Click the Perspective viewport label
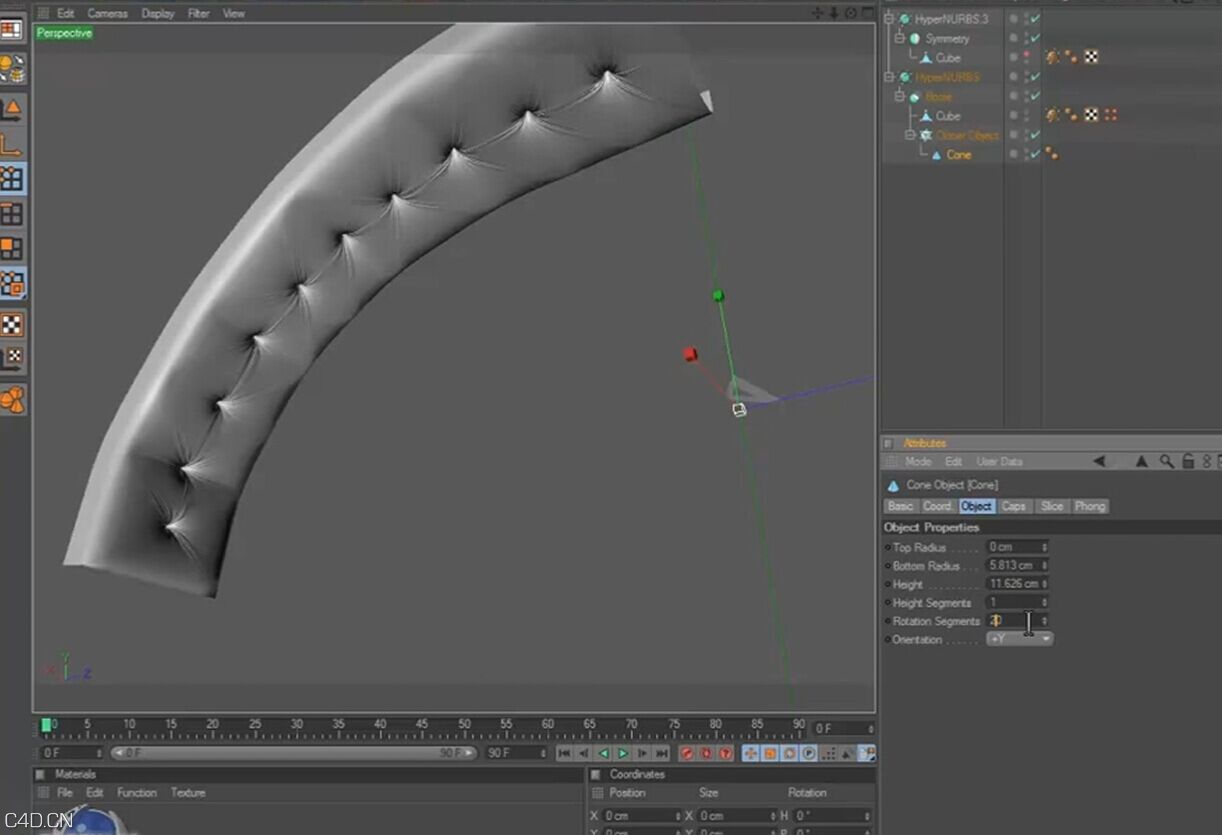1222x835 pixels. [x=64, y=32]
